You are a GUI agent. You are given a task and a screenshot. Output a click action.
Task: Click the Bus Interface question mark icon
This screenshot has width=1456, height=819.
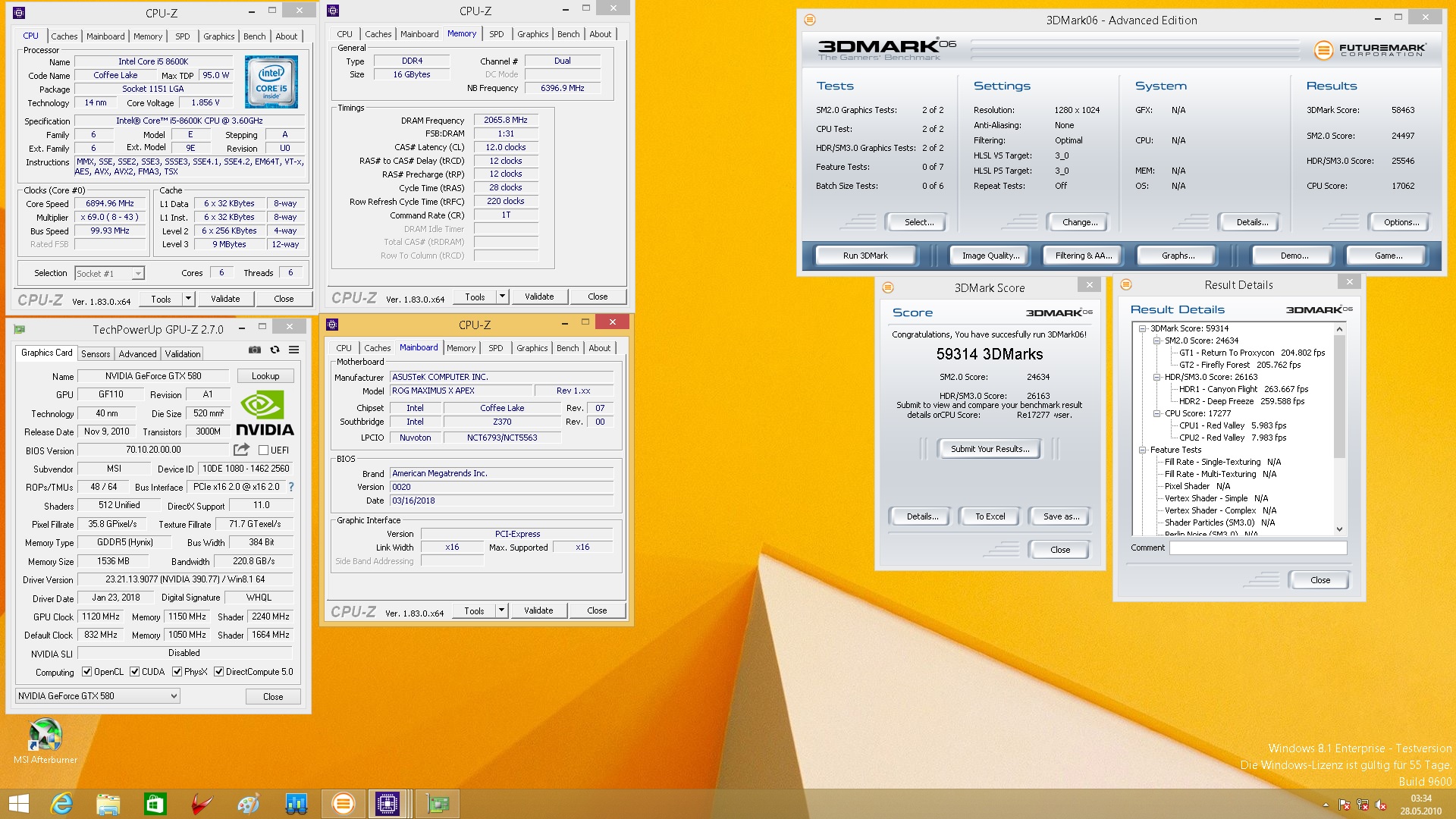click(x=291, y=487)
